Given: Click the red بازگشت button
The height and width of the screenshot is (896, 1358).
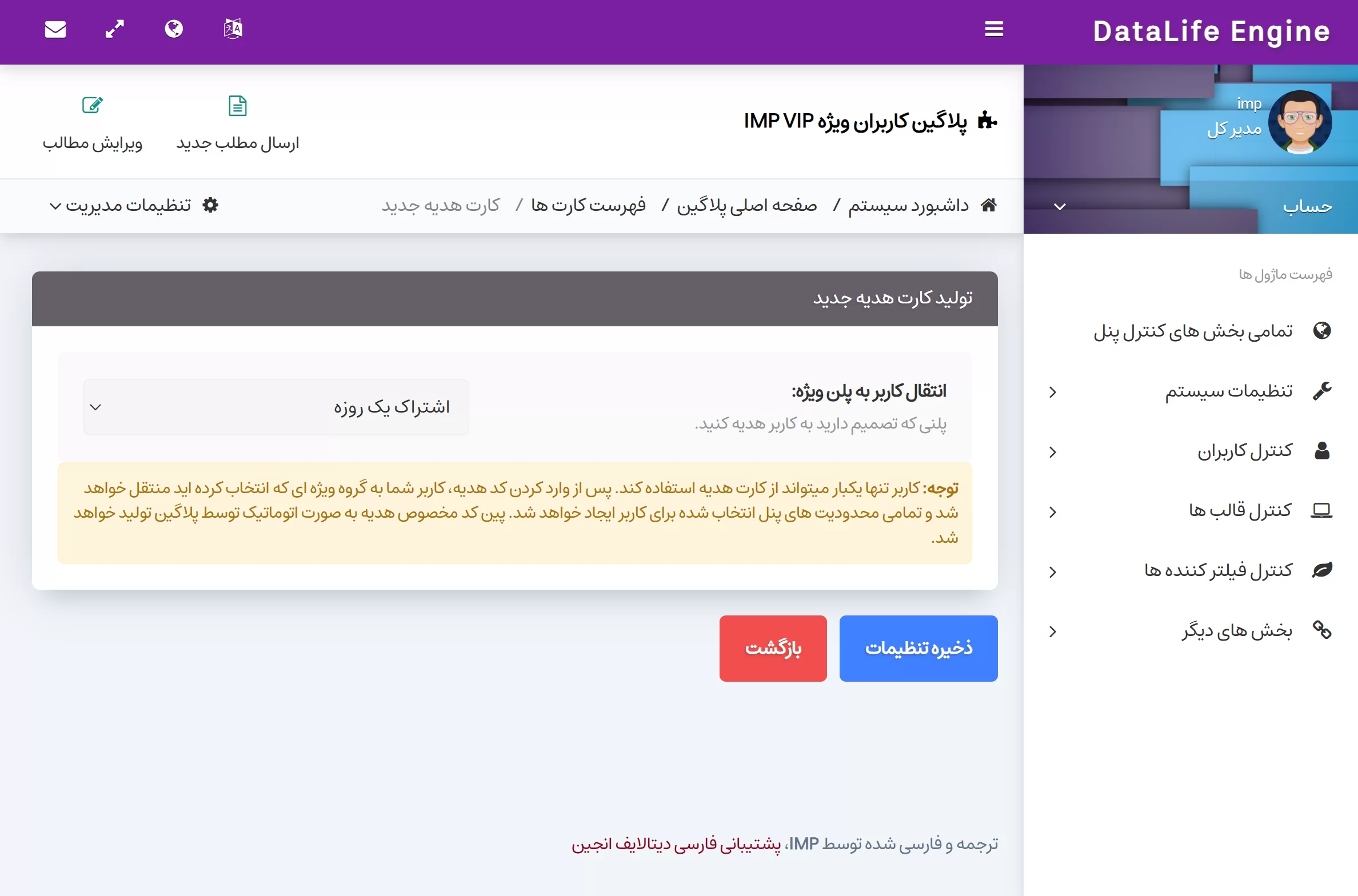Looking at the screenshot, I should [x=773, y=648].
